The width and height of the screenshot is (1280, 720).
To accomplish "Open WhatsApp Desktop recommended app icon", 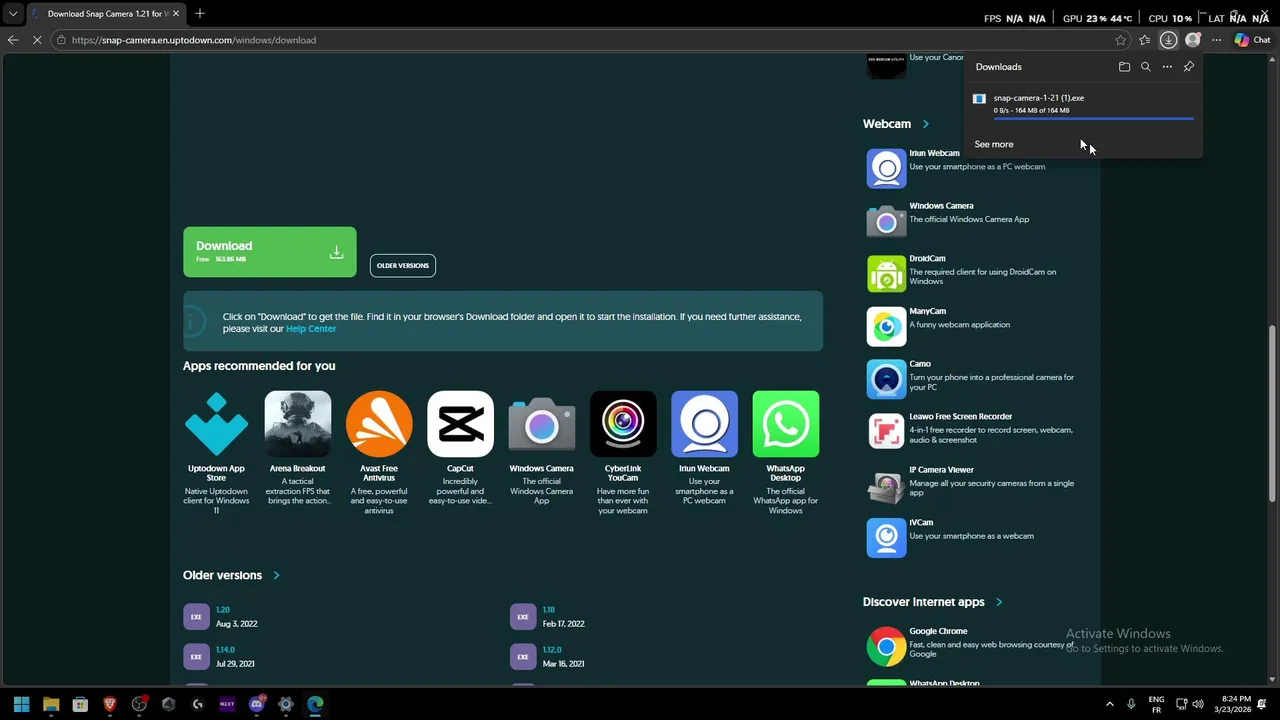I will point(786,424).
